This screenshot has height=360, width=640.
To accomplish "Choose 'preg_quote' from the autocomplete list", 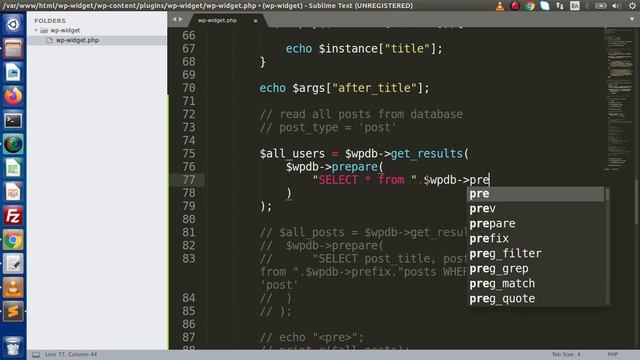I will pos(536,298).
